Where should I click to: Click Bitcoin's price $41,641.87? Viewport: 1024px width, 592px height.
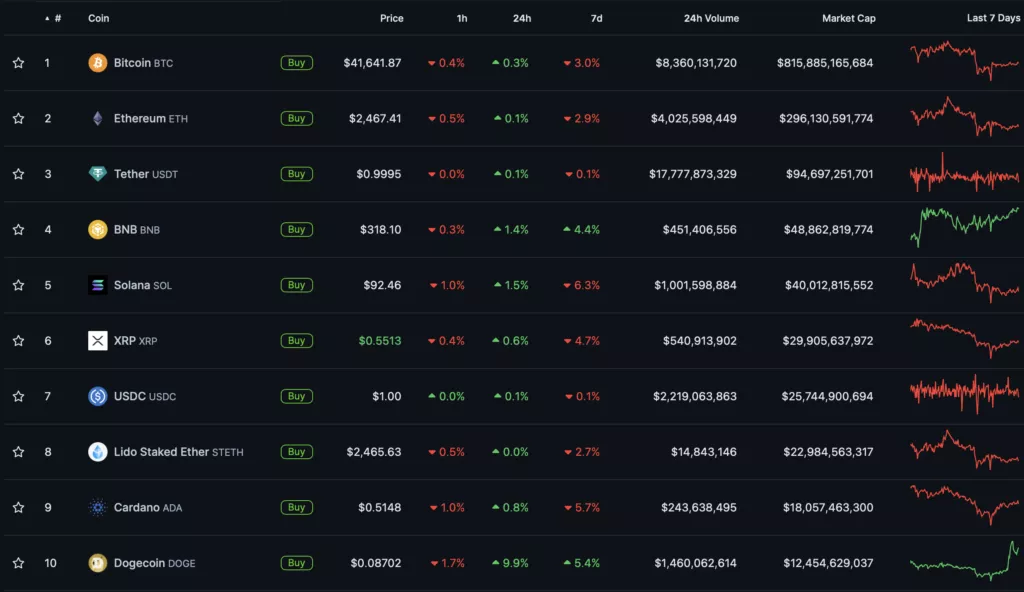point(372,63)
